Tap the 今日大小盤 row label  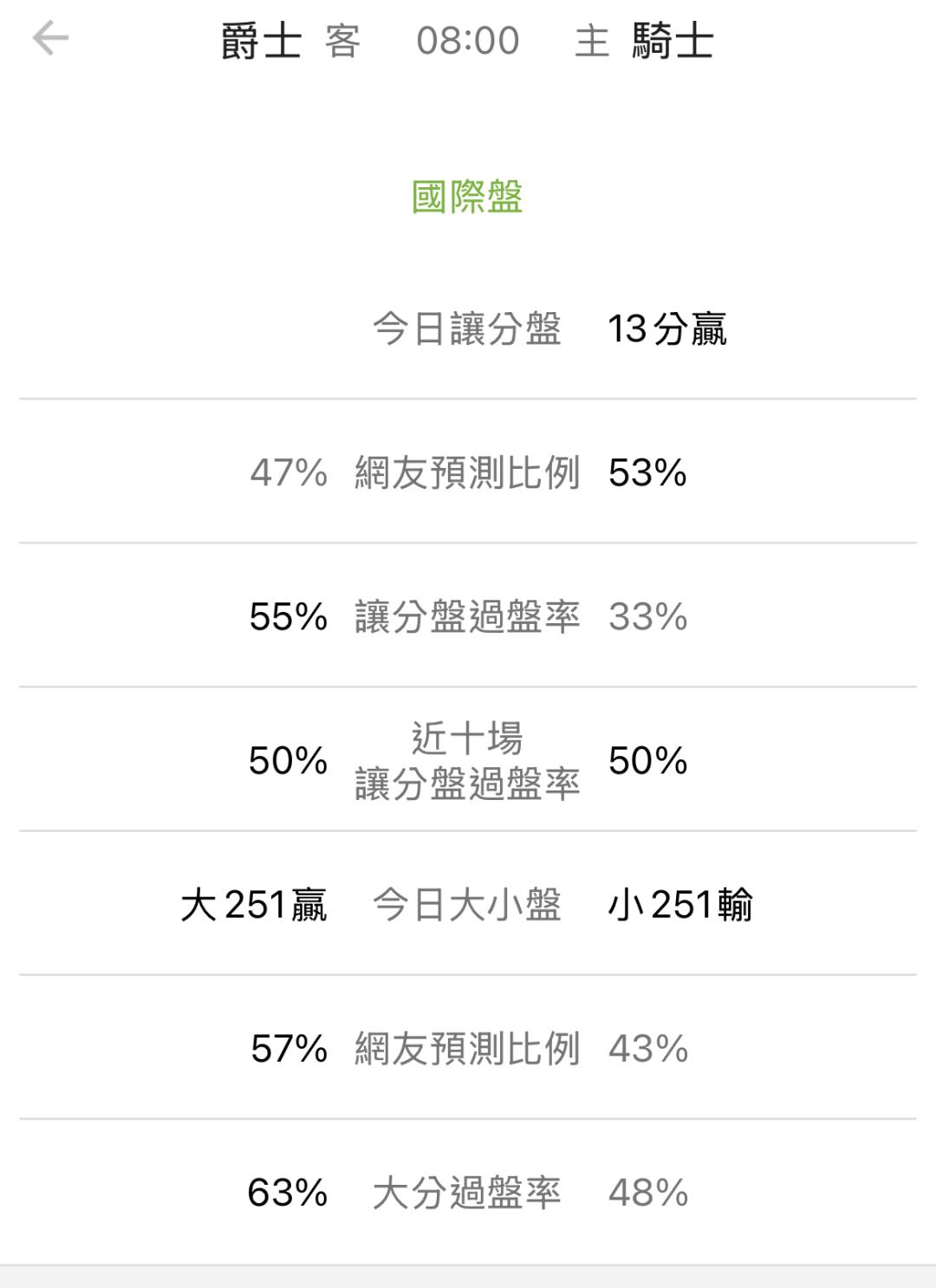tap(467, 904)
